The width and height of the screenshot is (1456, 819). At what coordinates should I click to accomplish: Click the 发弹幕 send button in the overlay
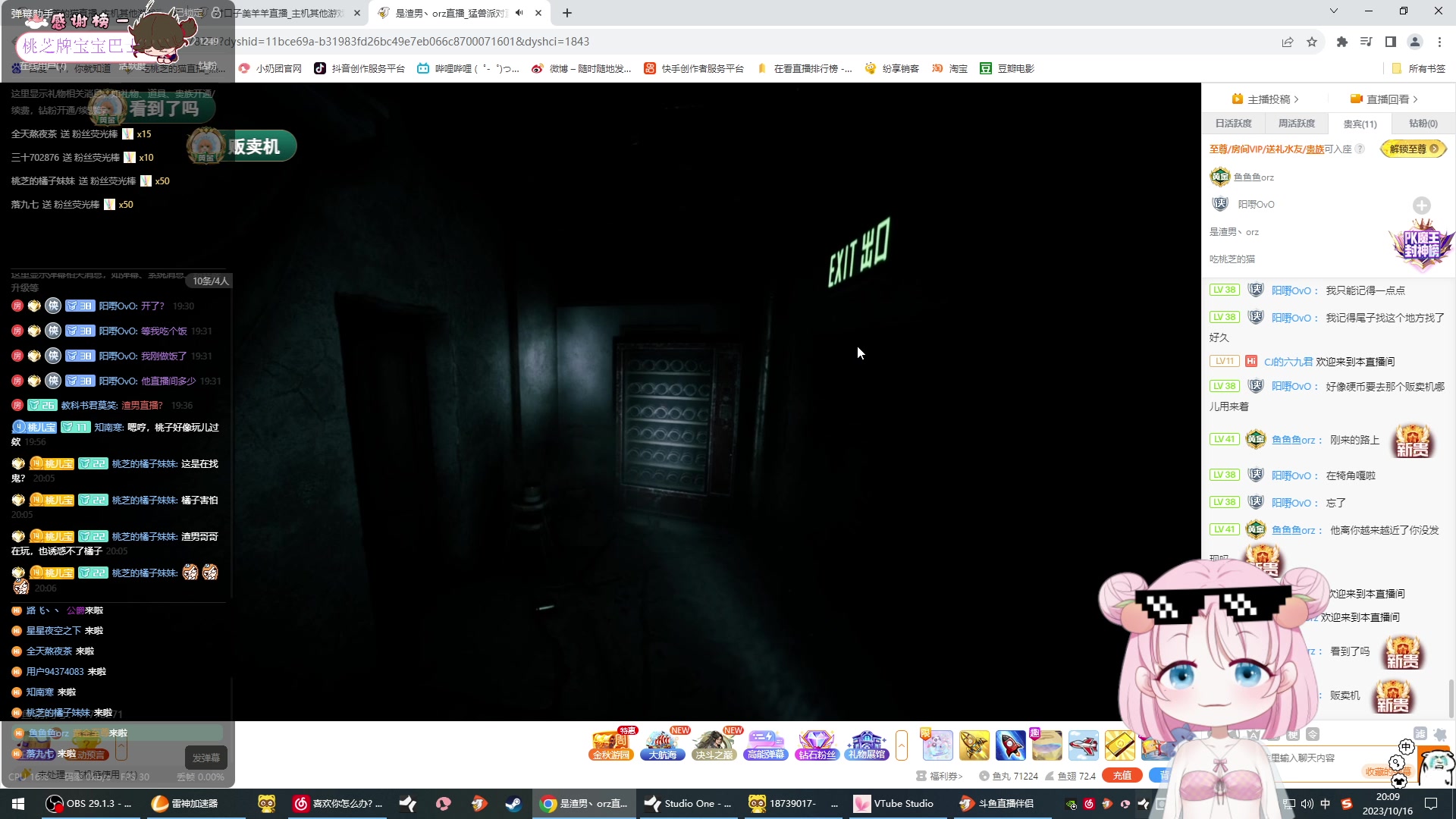click(x=206, y=758)
